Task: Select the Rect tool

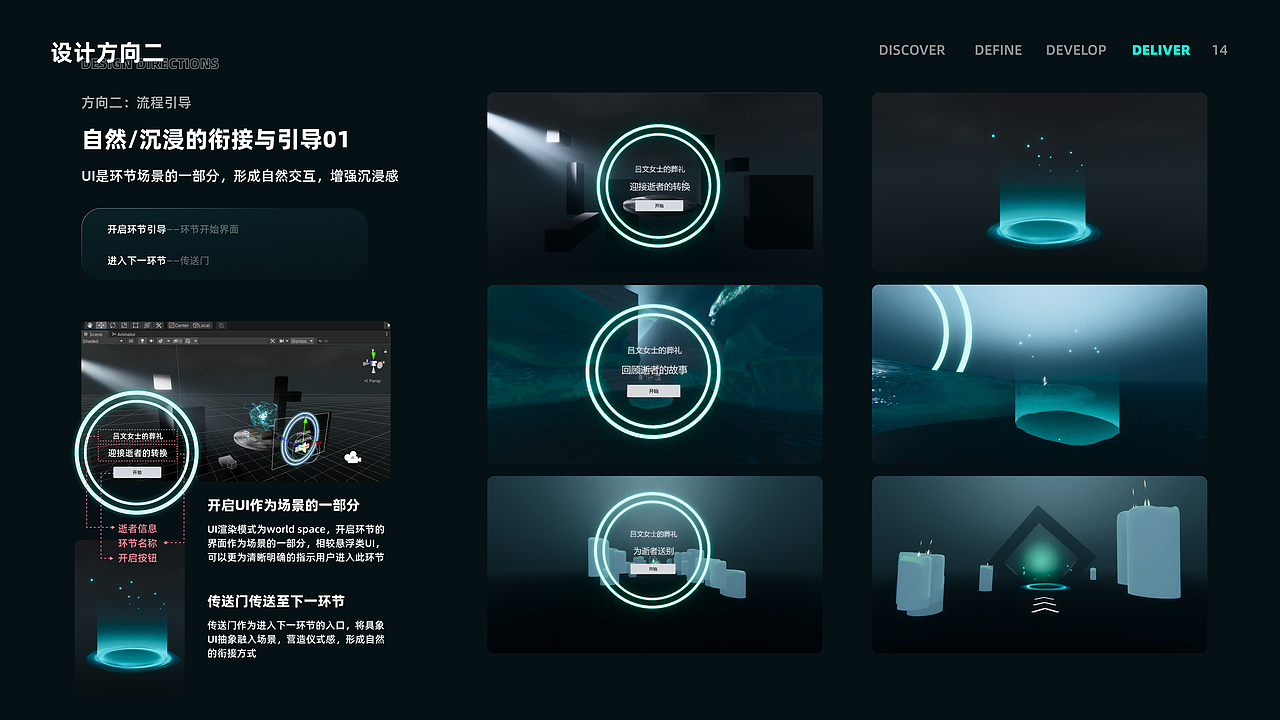Action: point(135,325)
